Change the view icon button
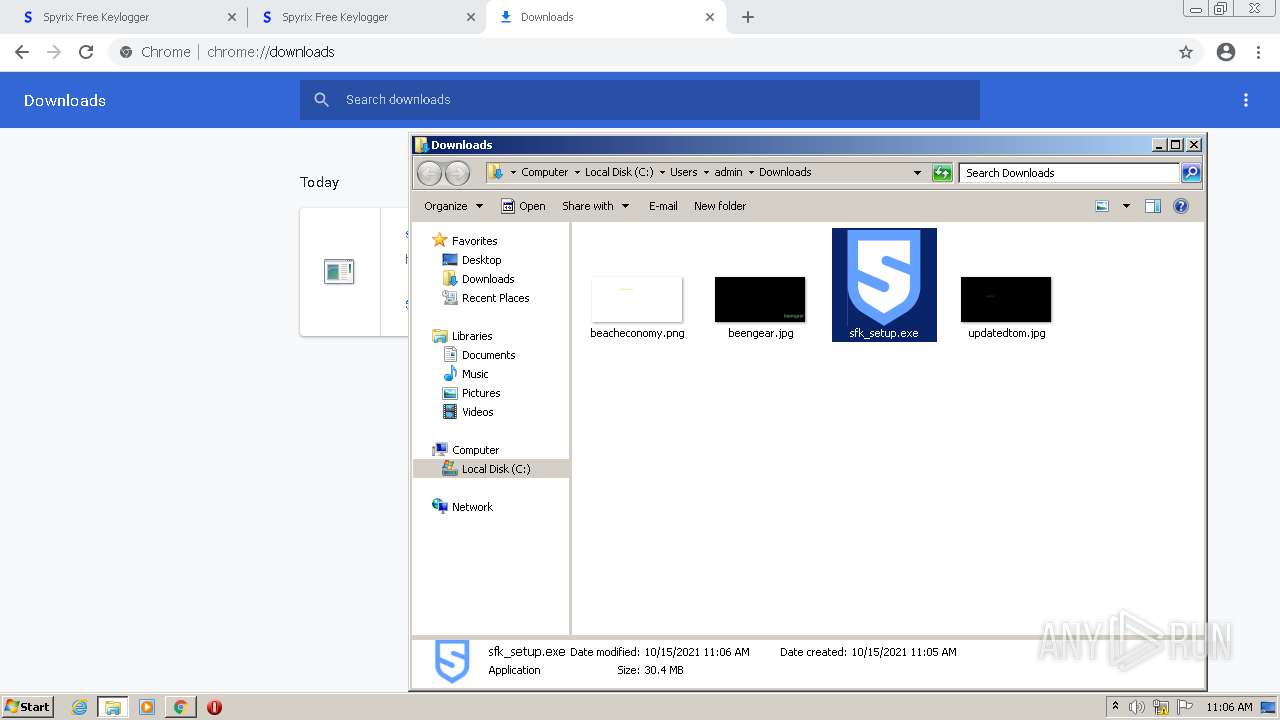This screenshot has width=1280, height=720. click(x=1102, y=206)
